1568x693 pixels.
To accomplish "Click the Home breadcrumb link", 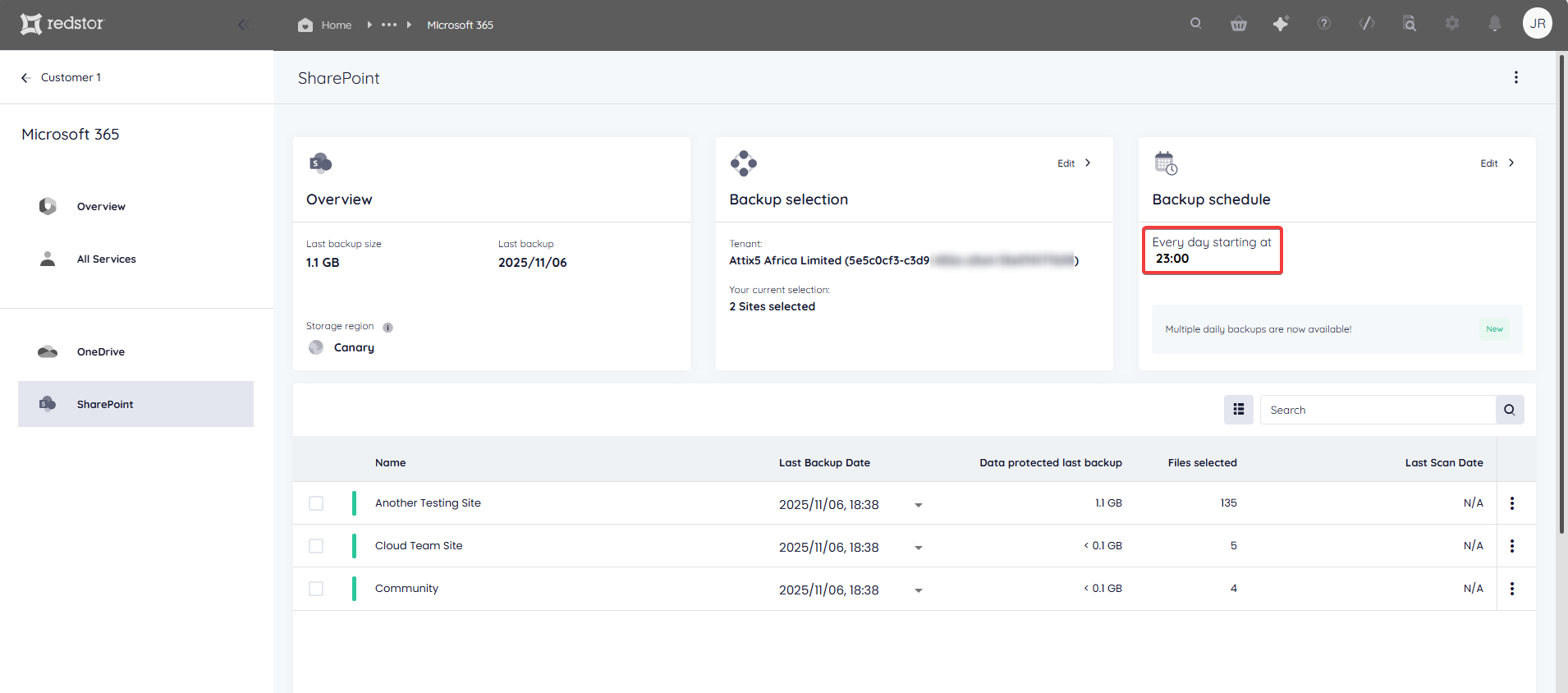I will coord(337,25).
